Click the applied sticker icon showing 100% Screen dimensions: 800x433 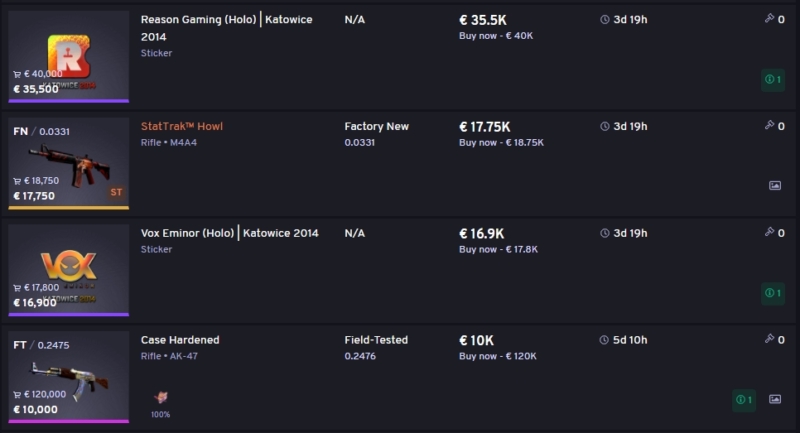click(x=160, y=397)
